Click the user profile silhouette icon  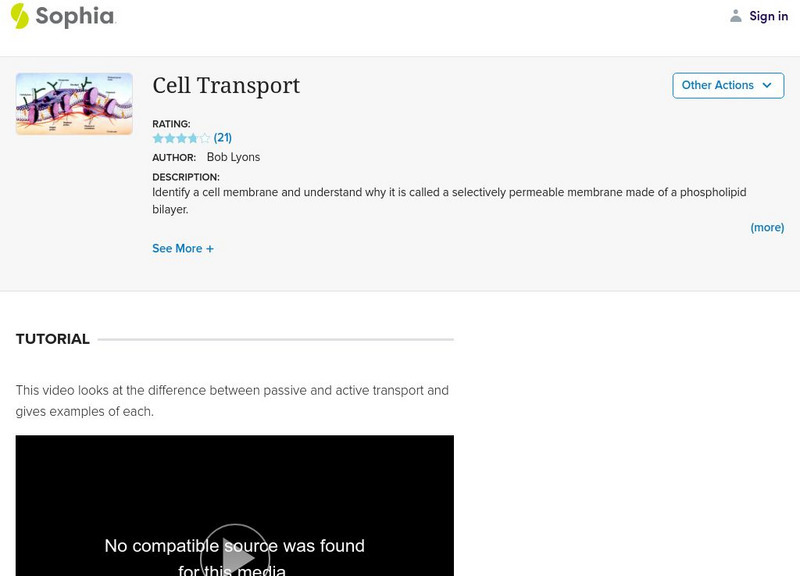tap(736, 16)
